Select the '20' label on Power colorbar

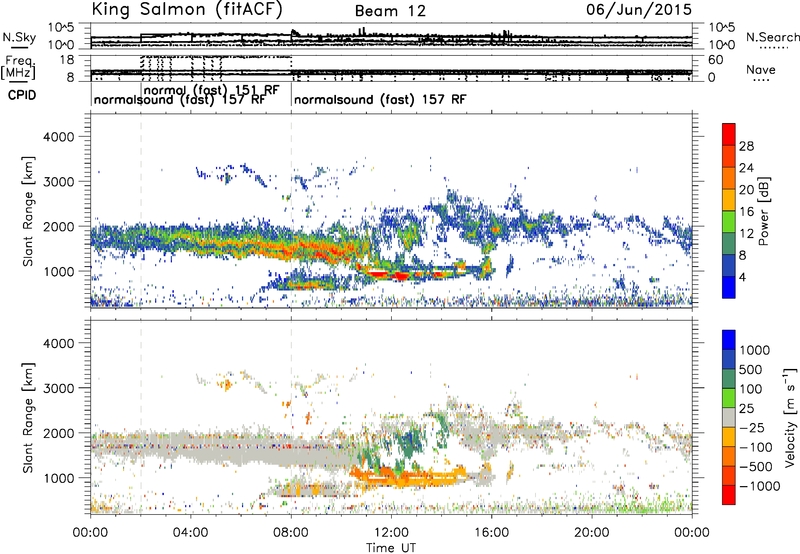coord(746,190)
